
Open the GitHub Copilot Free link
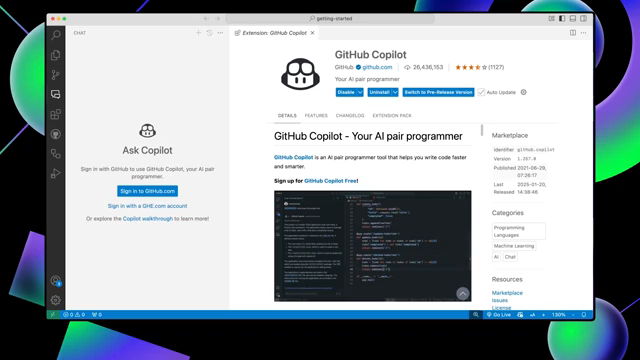(x=331, y=181)
